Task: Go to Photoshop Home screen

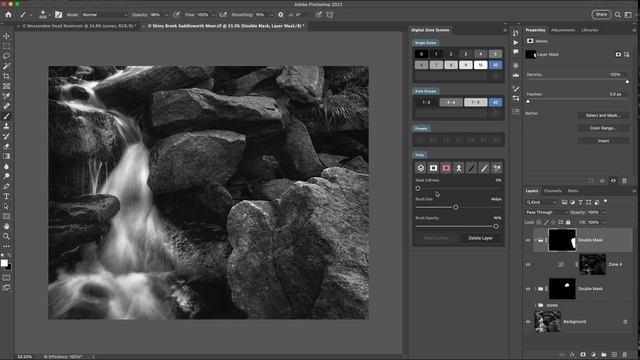Action: 9,14
